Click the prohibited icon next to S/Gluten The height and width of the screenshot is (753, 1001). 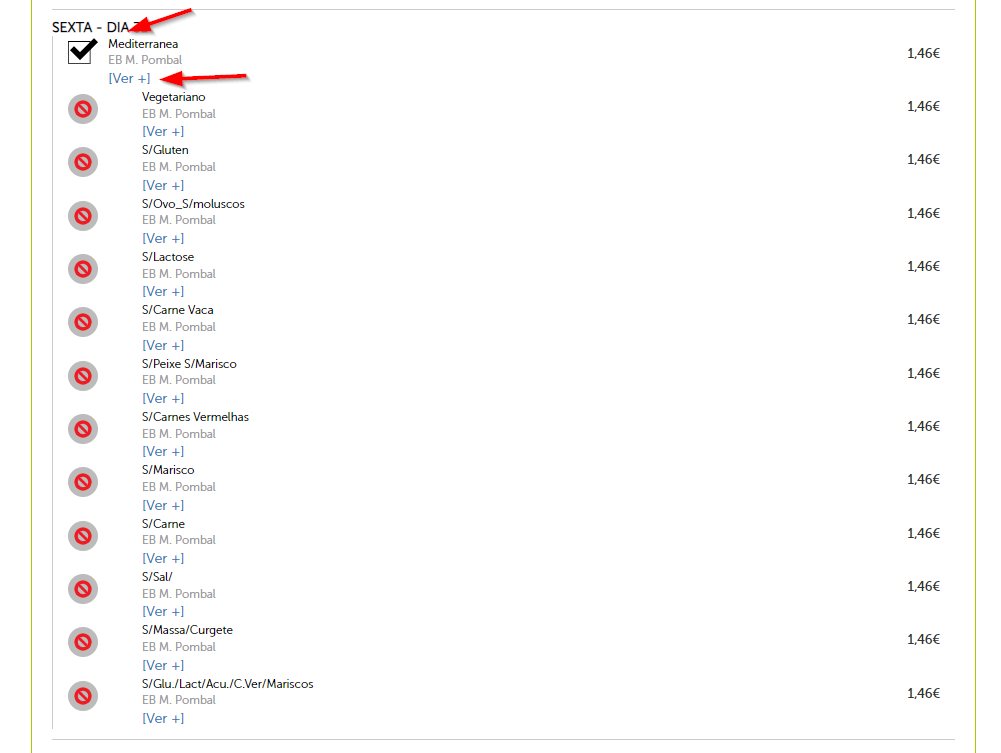(83, 162)
